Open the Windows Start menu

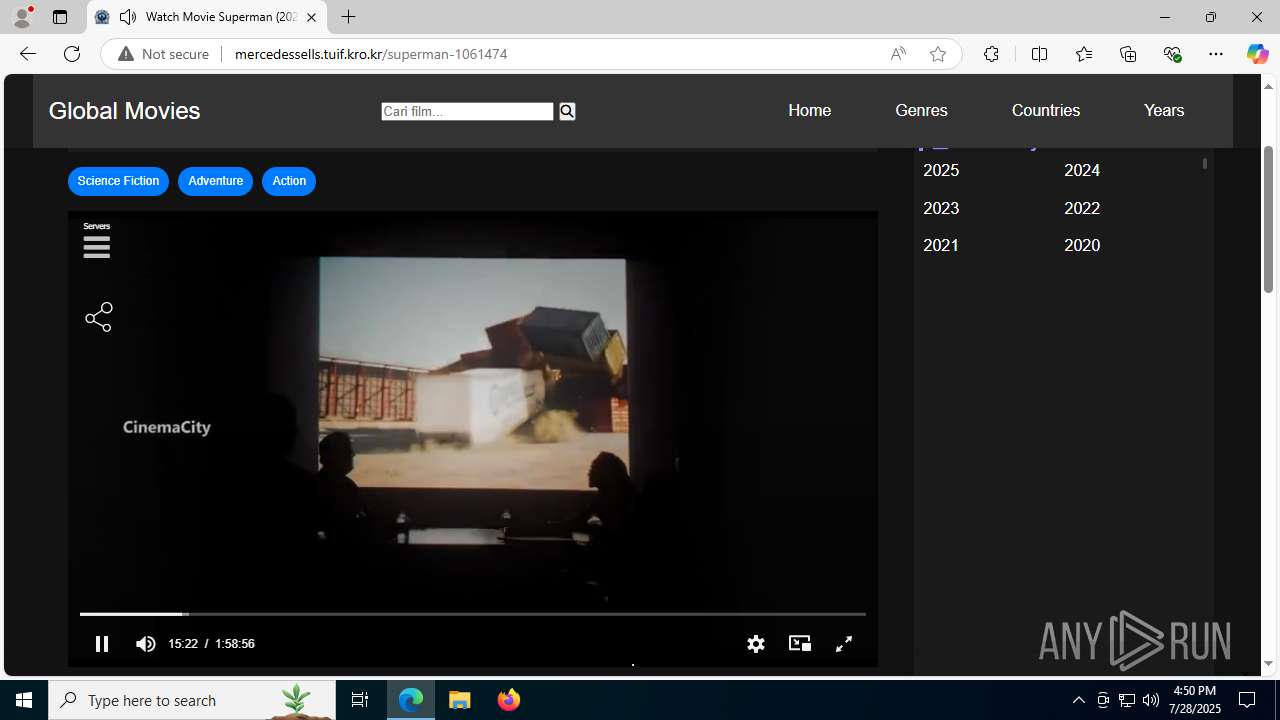click(x=24, y=700)
